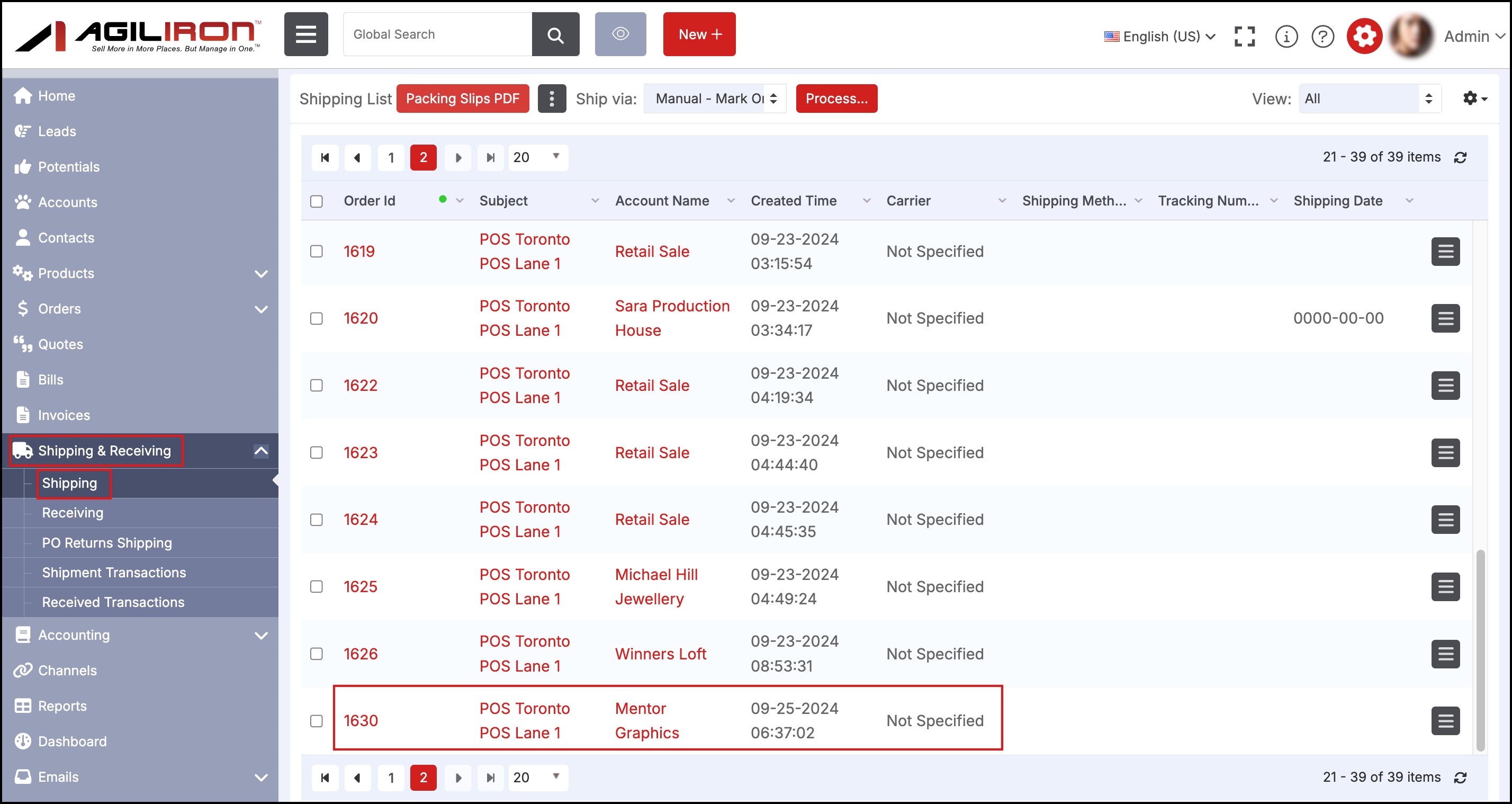Open Received Transactions submenu item
Screen dimensions: 1512x804
coord(113,602)
